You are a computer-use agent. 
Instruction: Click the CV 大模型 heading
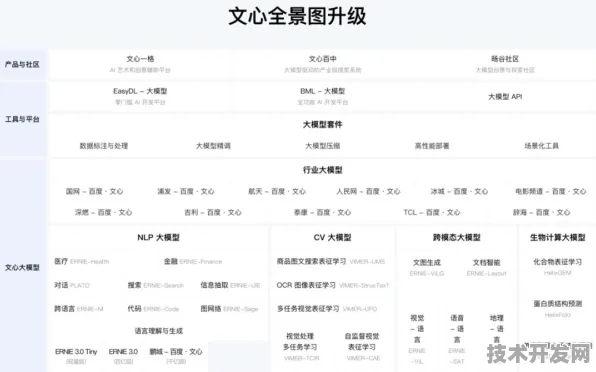(x=333, y=237)
